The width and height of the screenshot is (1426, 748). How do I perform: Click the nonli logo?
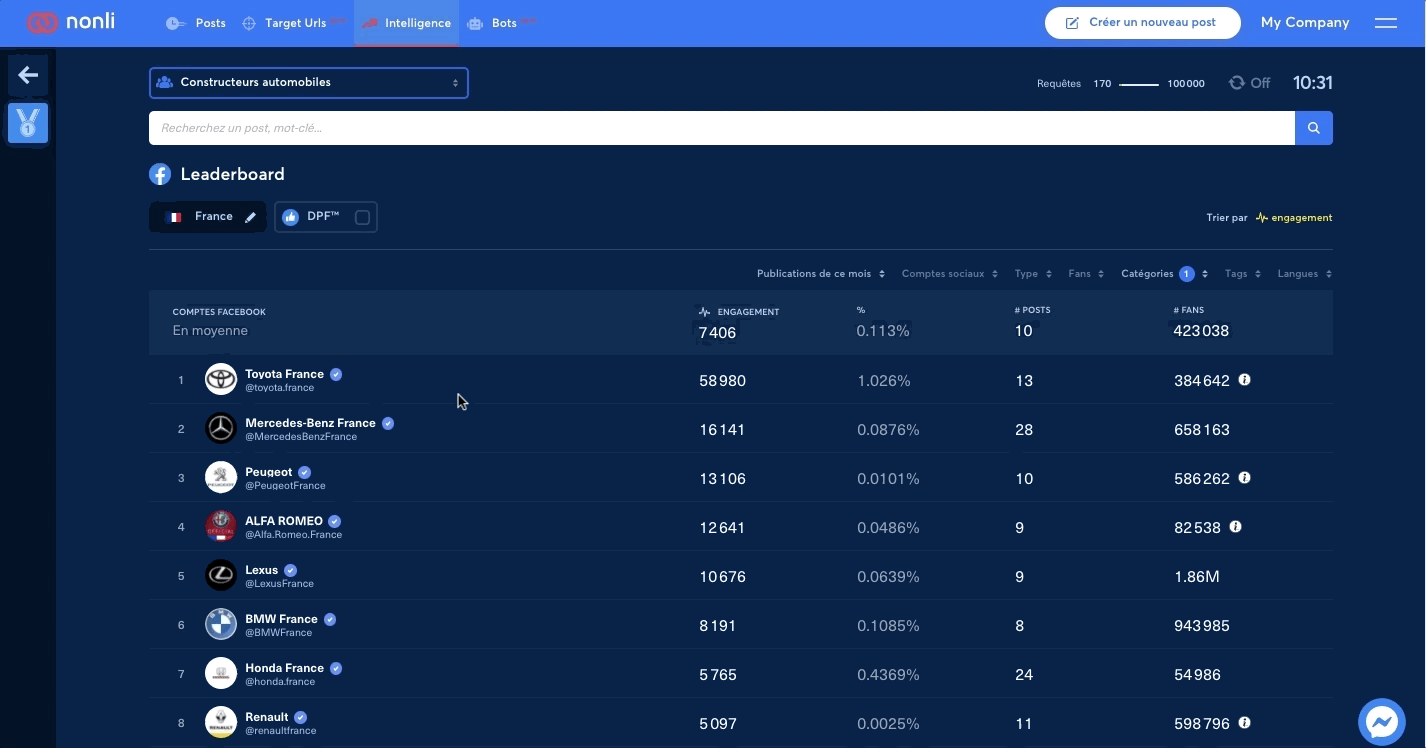tap(71, 22)
